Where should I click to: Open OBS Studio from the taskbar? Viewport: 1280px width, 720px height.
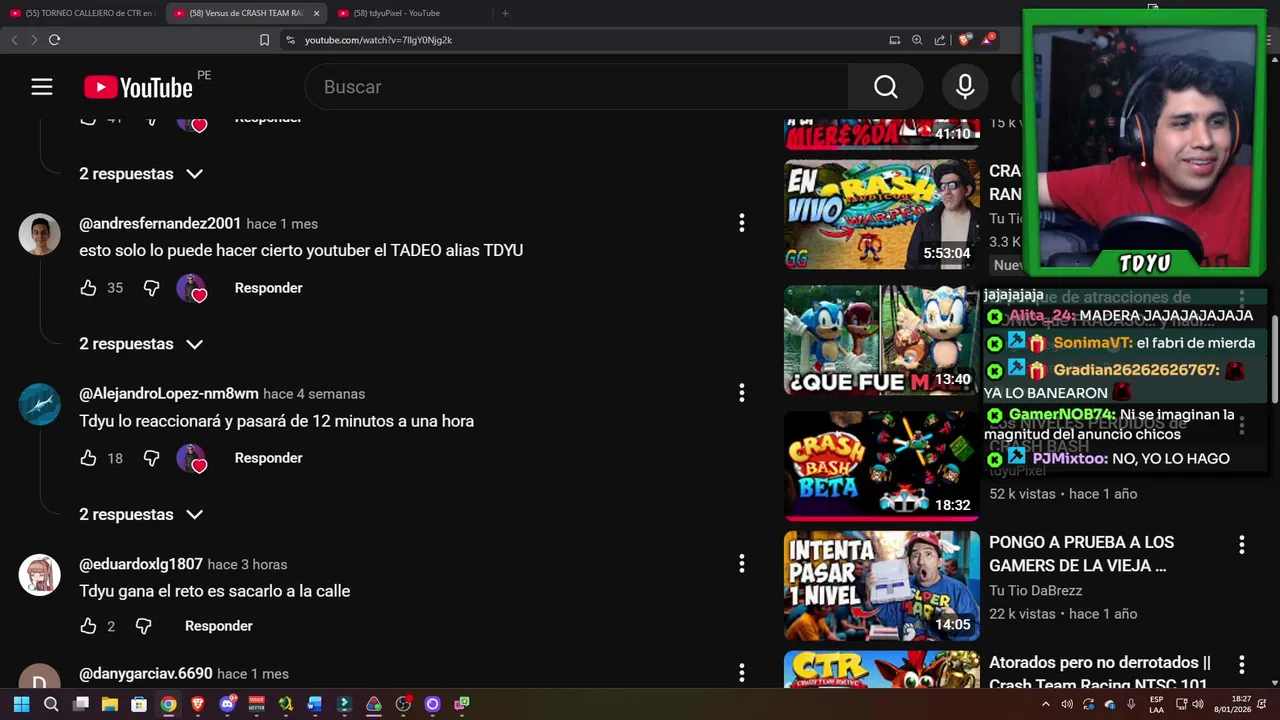point(403,704)
